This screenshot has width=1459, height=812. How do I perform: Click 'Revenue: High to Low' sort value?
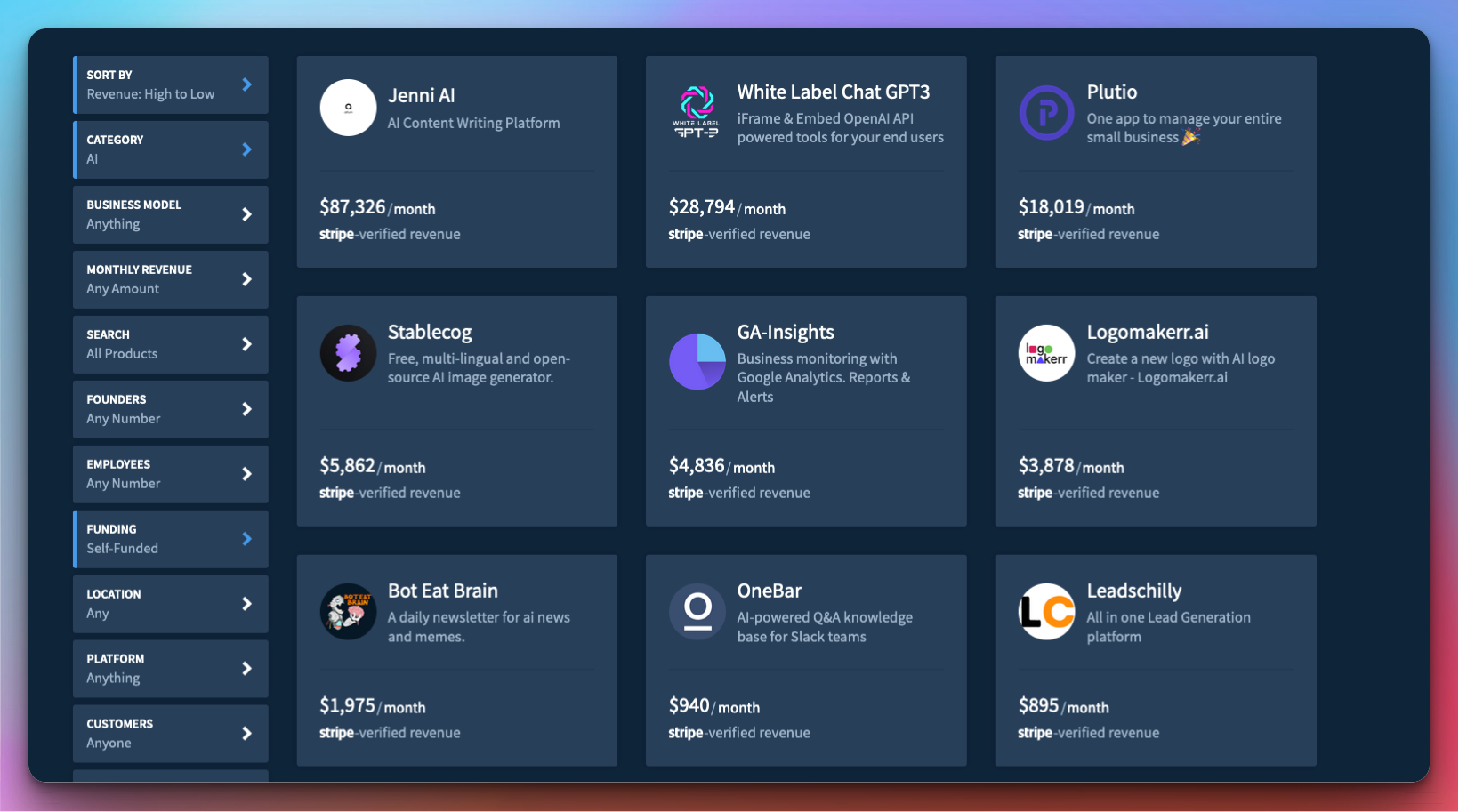point(150,94)
